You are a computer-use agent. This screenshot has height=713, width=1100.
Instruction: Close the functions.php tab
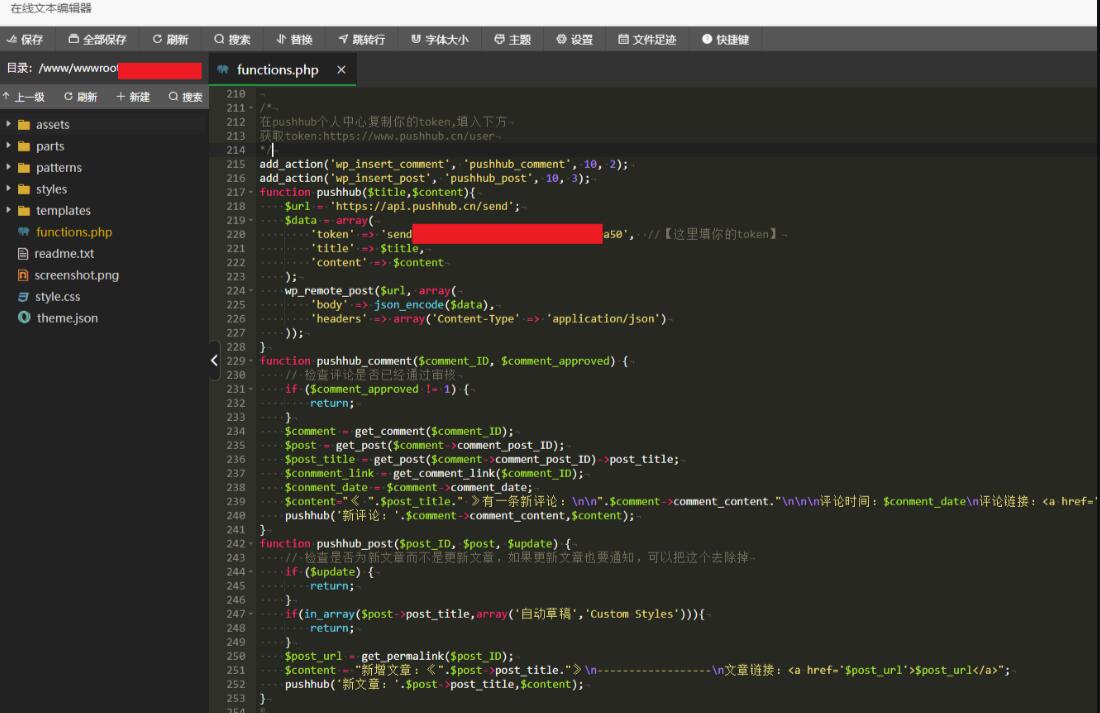point(341,69)
